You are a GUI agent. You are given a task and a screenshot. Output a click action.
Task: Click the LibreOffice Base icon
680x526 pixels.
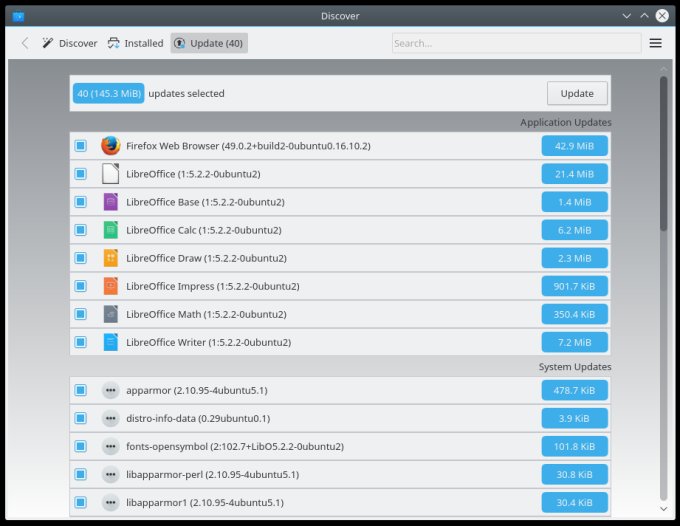pyautogui.click(x=110, y=202)
